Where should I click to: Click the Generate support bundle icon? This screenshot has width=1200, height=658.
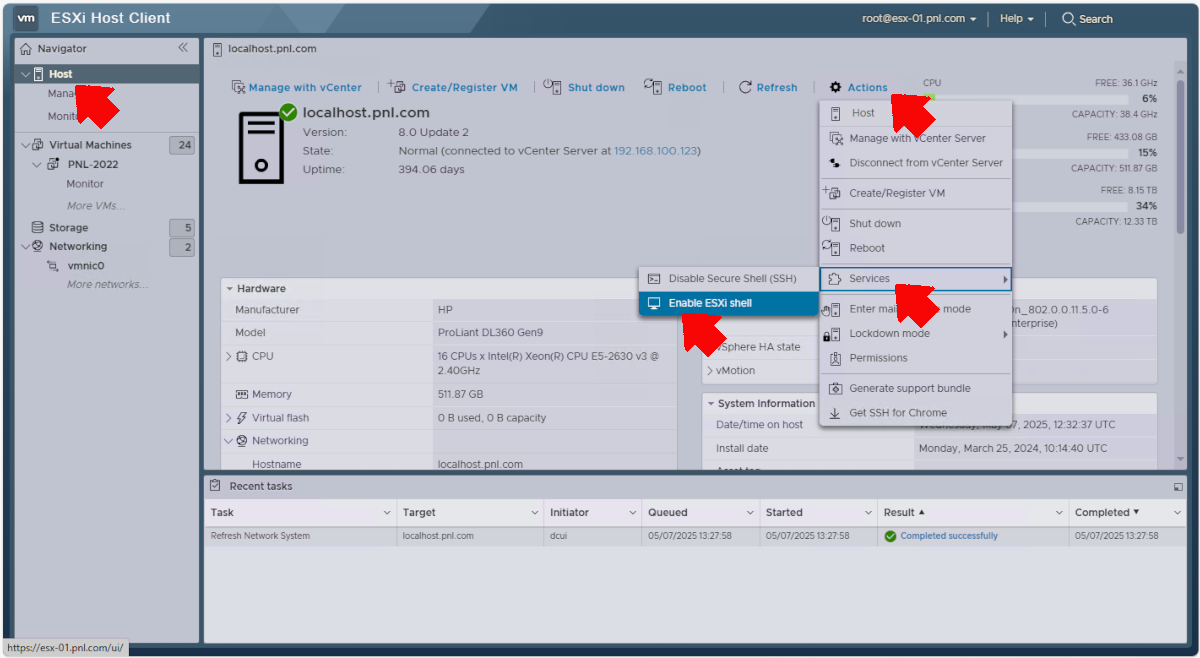[835, 388]
